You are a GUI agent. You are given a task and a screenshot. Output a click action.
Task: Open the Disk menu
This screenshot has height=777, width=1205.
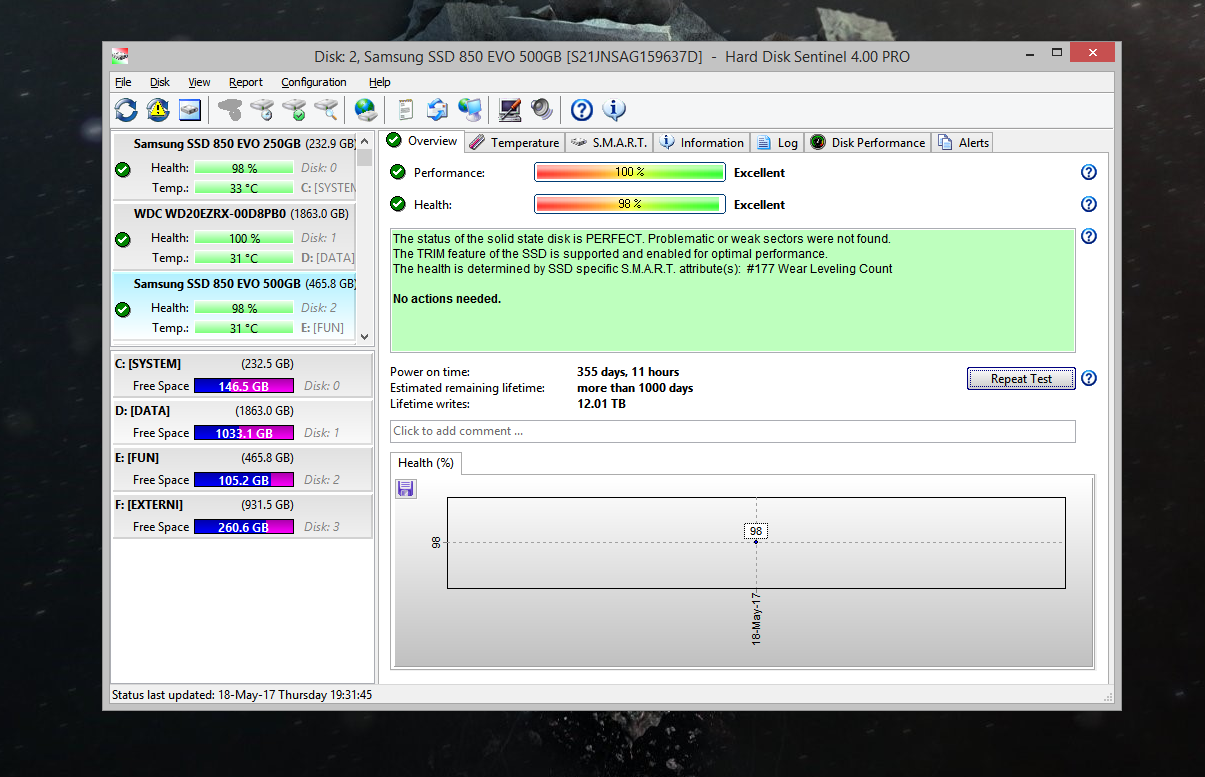click(x=160, y=82)
